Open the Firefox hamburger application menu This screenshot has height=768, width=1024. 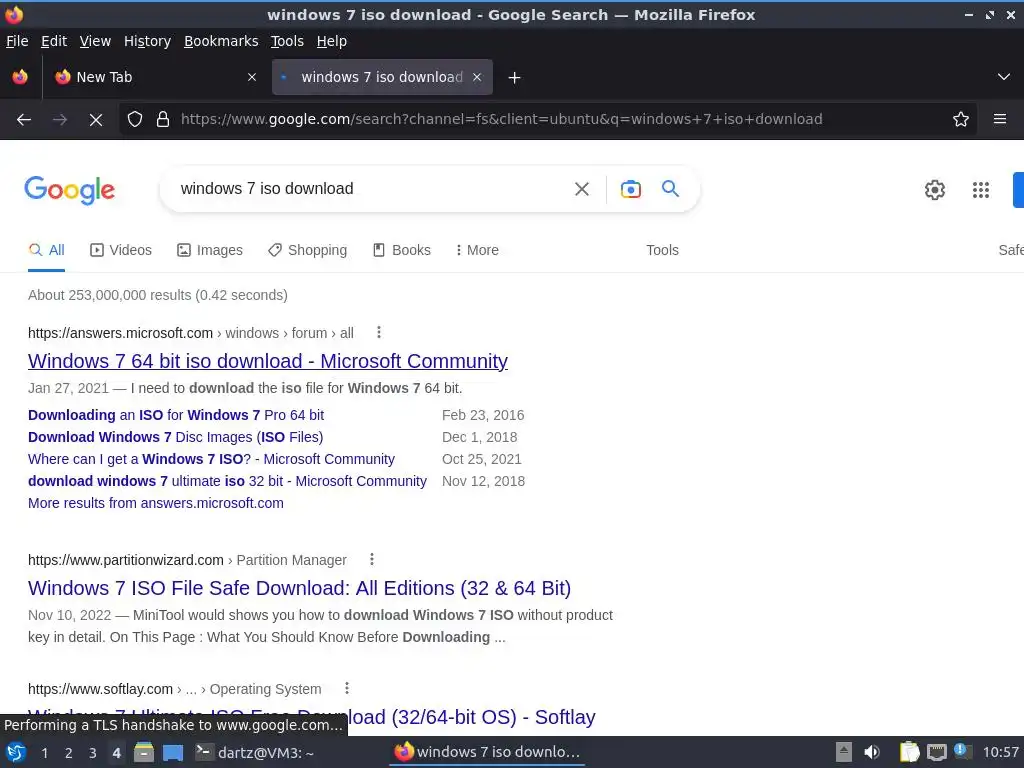point(1000,119)
